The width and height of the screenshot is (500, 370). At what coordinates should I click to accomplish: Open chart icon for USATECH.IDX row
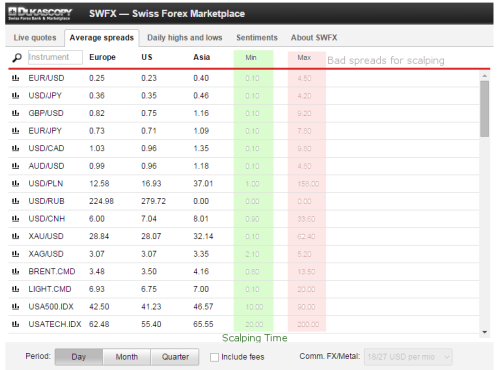click(15, 324)
